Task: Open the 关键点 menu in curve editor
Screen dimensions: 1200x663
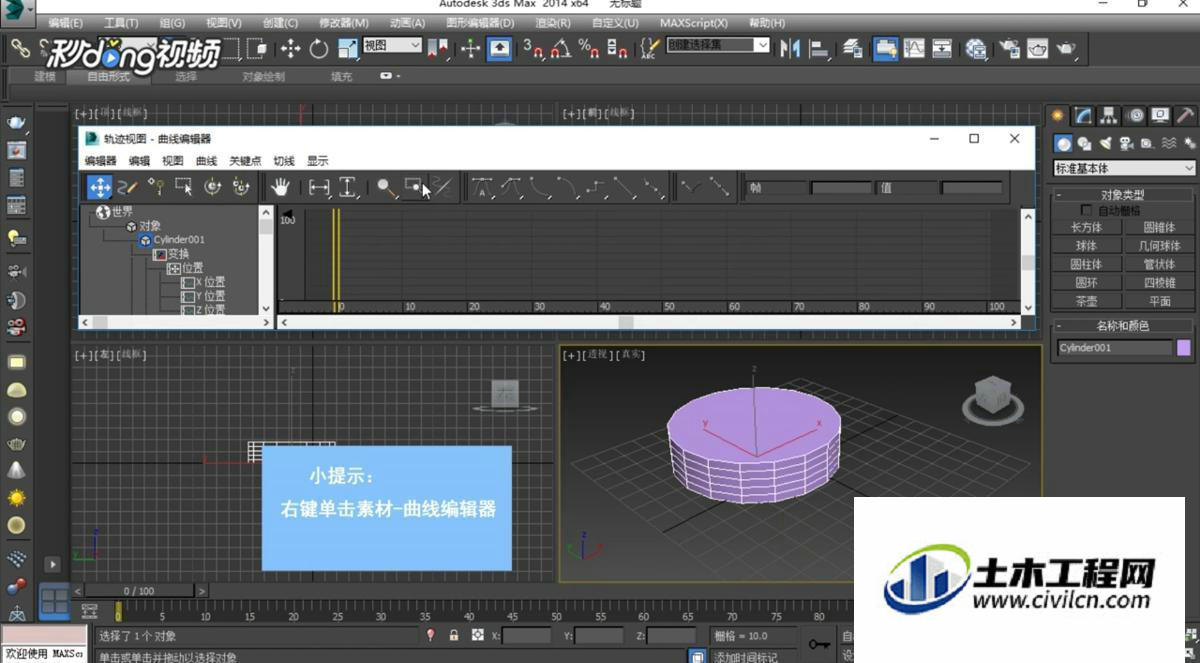Action: (245, 161)
